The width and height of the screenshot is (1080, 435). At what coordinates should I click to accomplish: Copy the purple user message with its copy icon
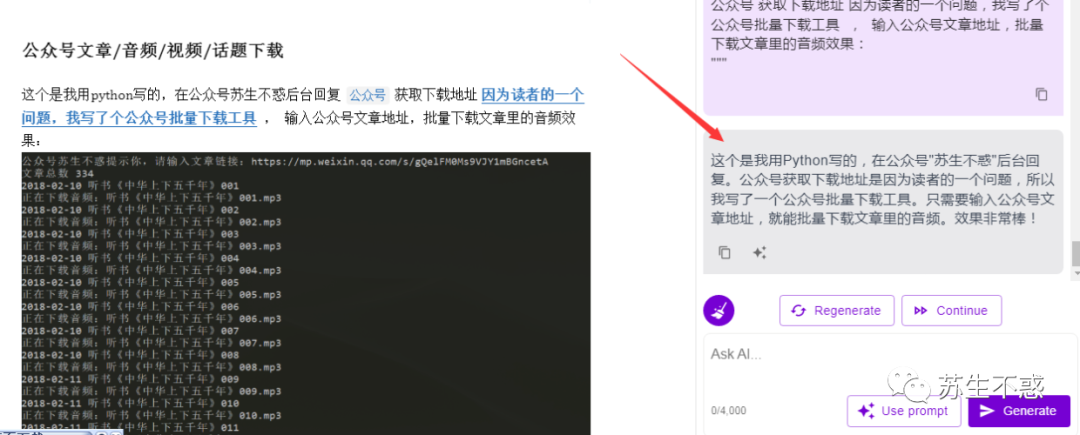(1041, 94)
